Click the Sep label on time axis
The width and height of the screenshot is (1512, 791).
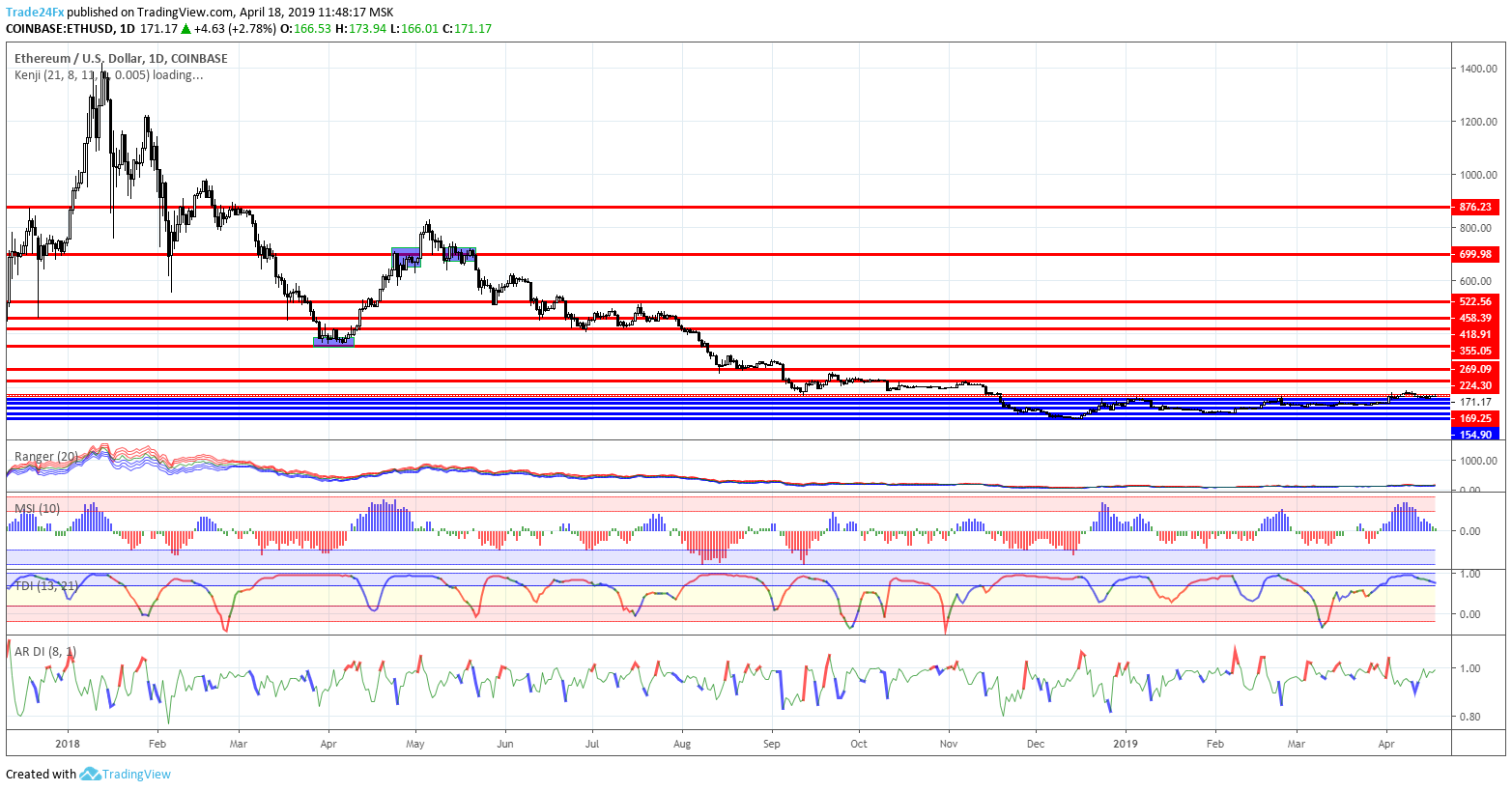771,744
